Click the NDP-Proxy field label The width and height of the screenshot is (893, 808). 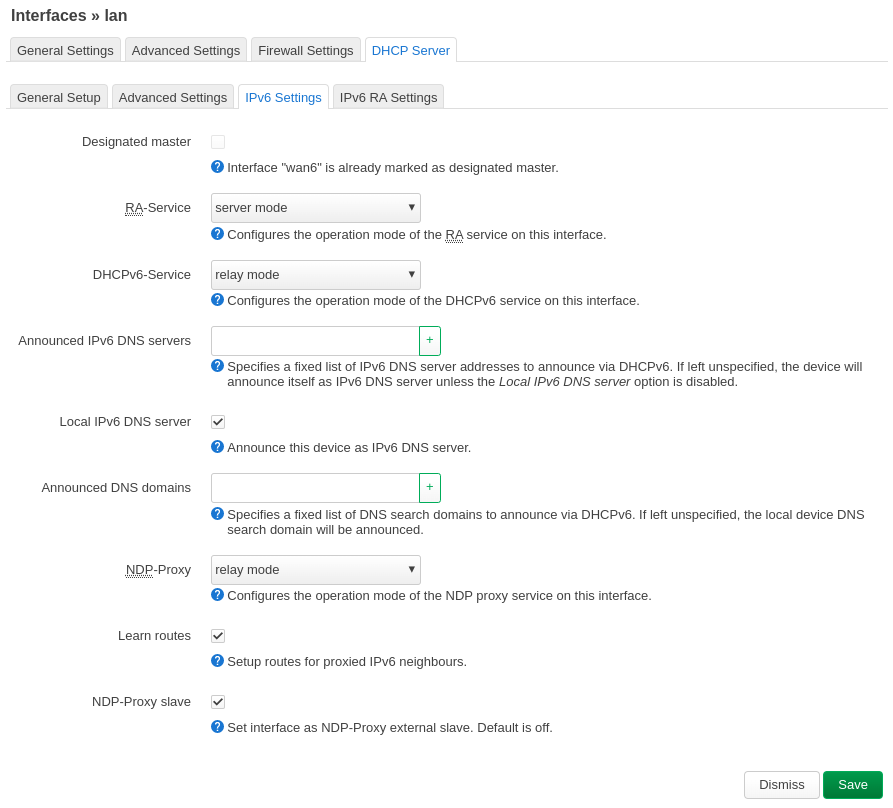158,570
